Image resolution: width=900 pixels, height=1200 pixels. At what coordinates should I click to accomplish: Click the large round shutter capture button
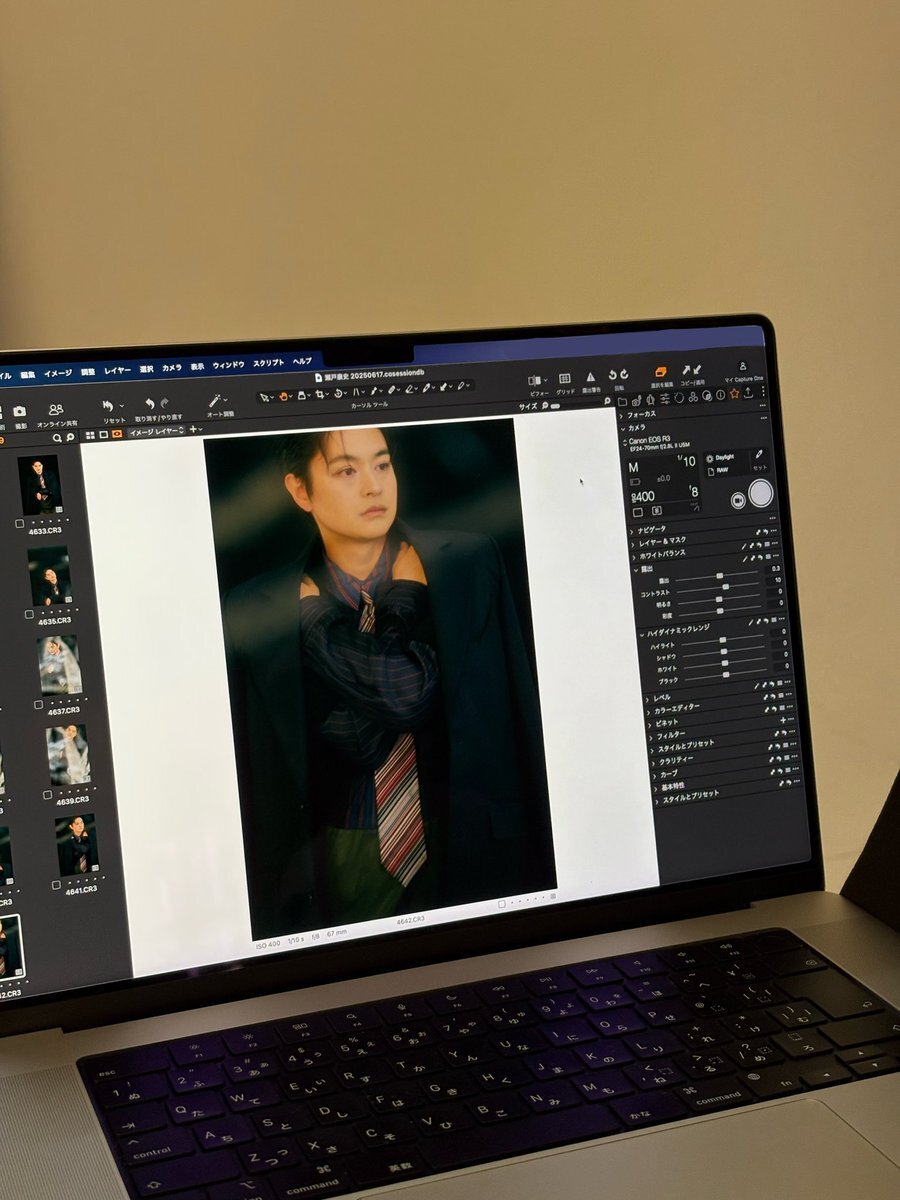760,494
